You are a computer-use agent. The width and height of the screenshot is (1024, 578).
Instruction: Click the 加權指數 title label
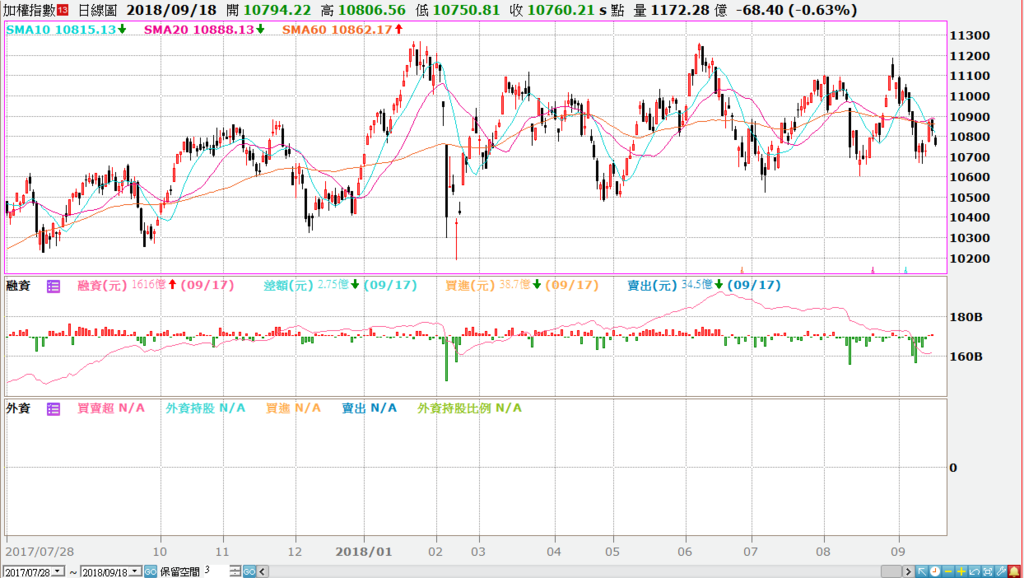[x=30, y=10]
